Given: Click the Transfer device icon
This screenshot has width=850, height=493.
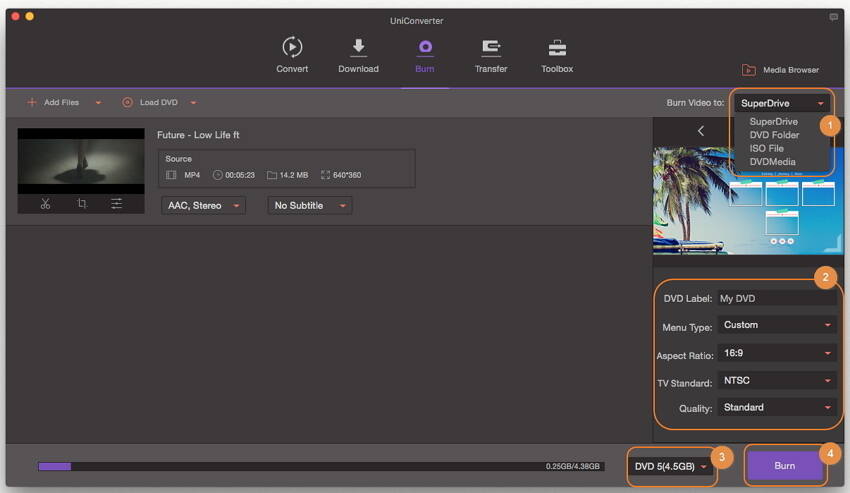Looking at the screenshot, I should 491,48.
